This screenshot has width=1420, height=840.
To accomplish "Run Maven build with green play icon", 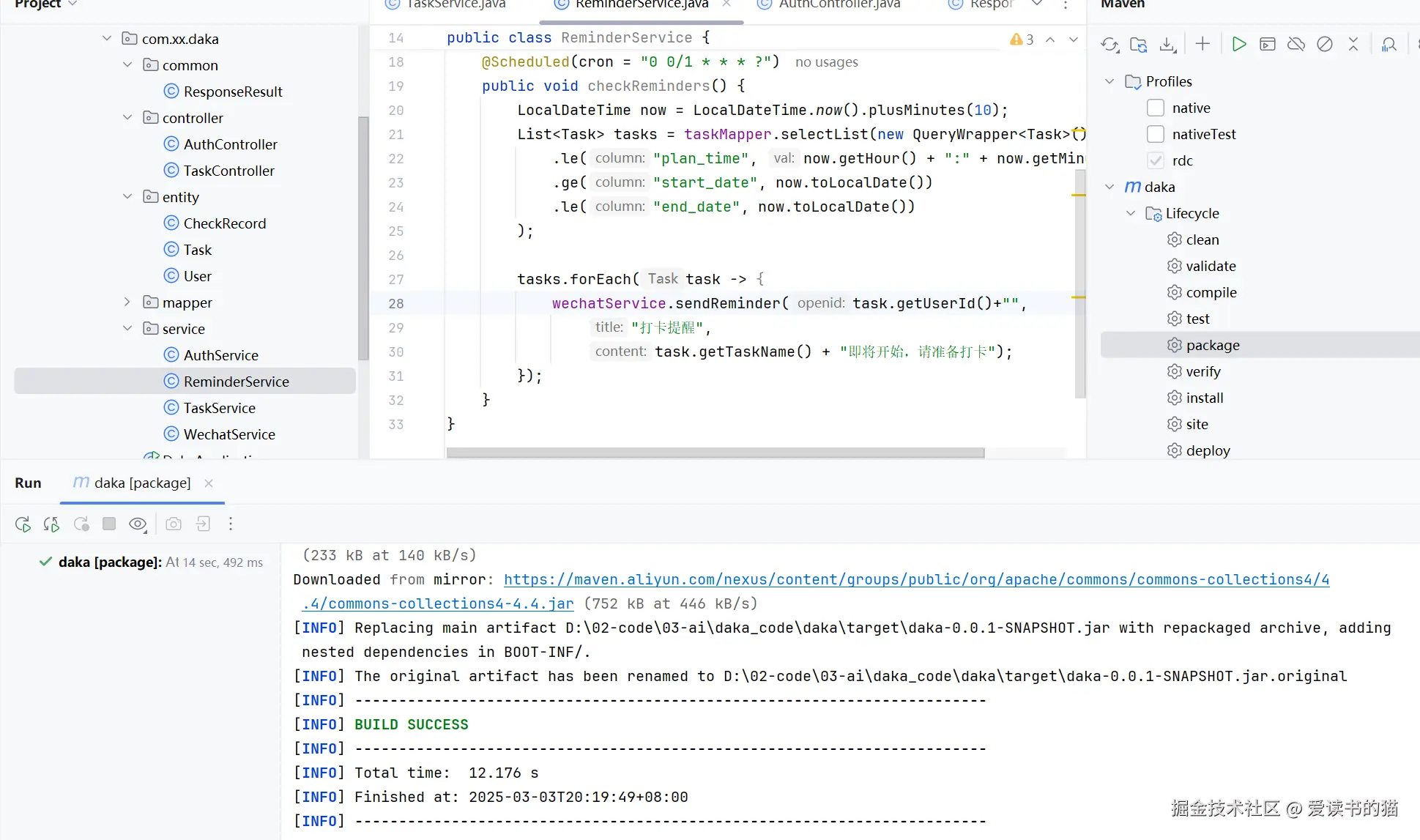I will click(x=1238, y=45).
